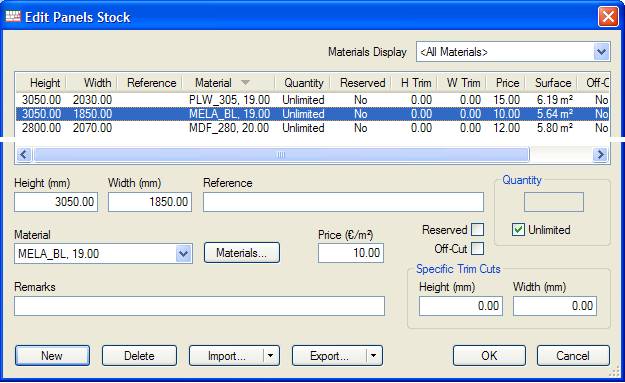625x383 pixels.
Task: Click the left arrow of horizontal scrollbar
Action: pos(24,154)
